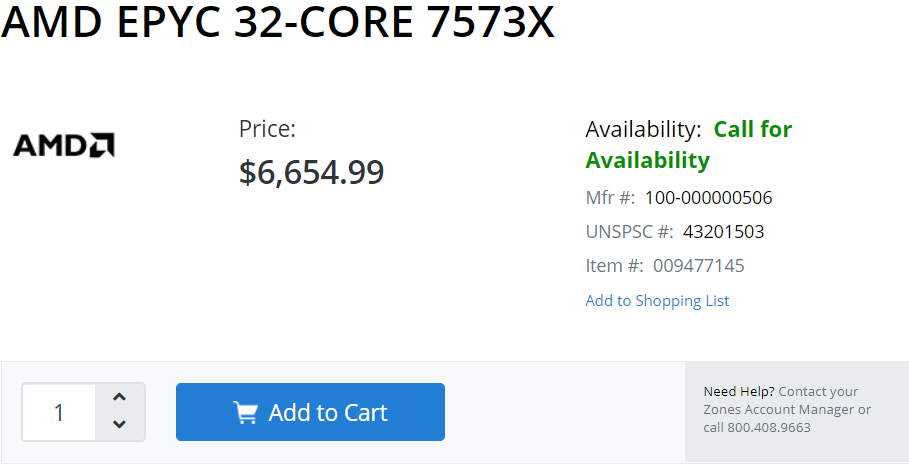
Task: Click the $6,654.99 price amount
Action: (x=311, y=172)
